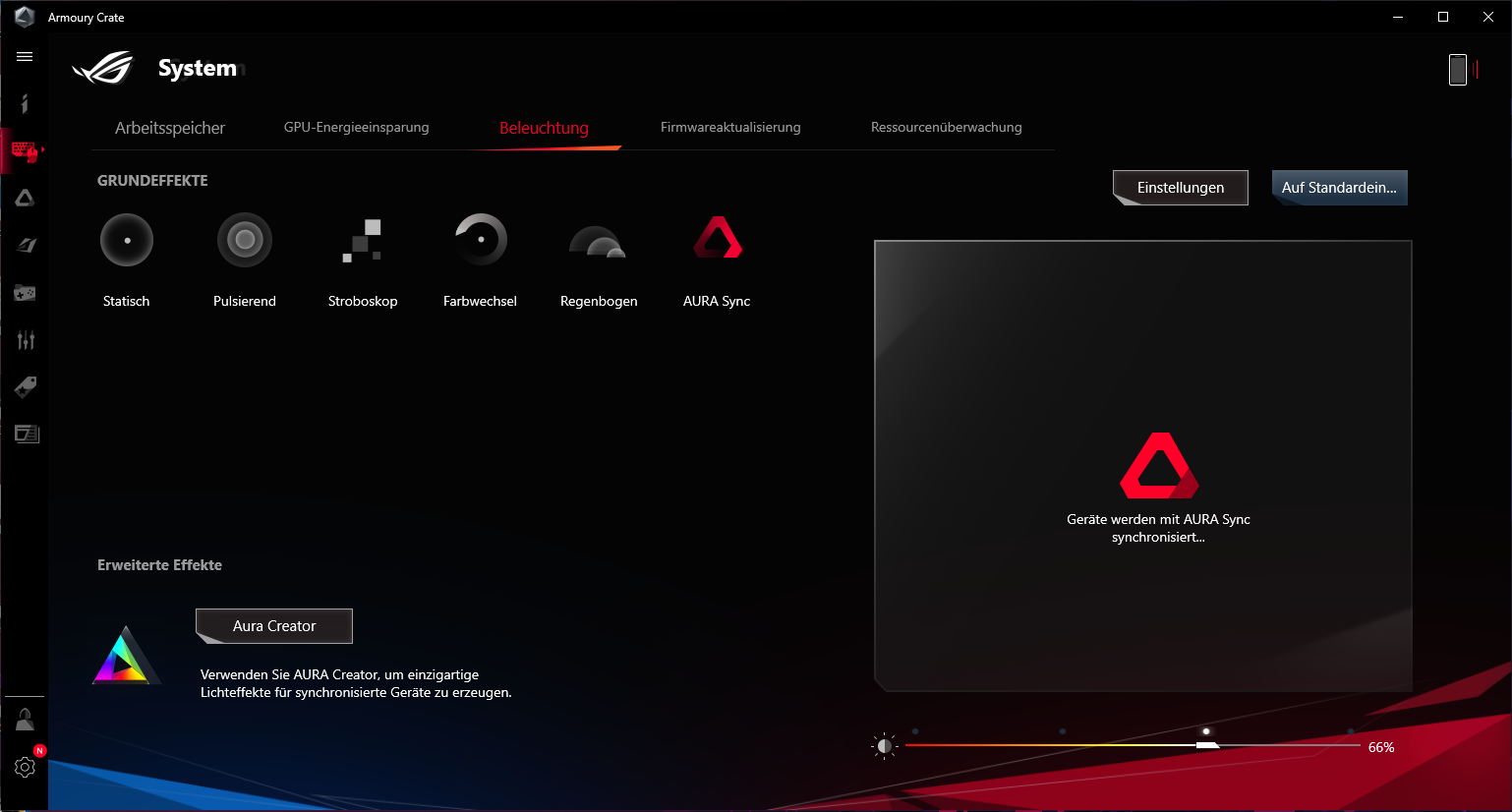Select the Pulsierend lighting effect

point(245,240)
